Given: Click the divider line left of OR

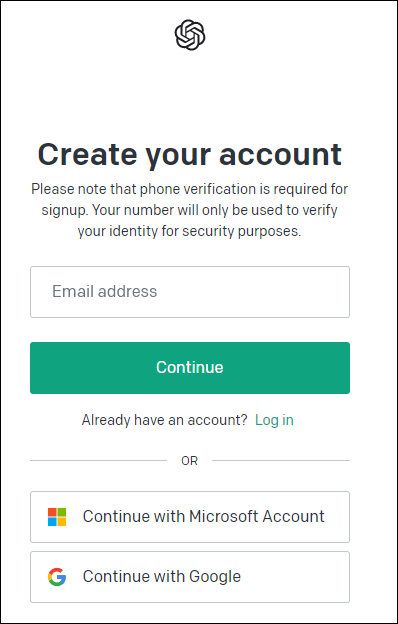Looking at the screenshot, I should (98, 461).
